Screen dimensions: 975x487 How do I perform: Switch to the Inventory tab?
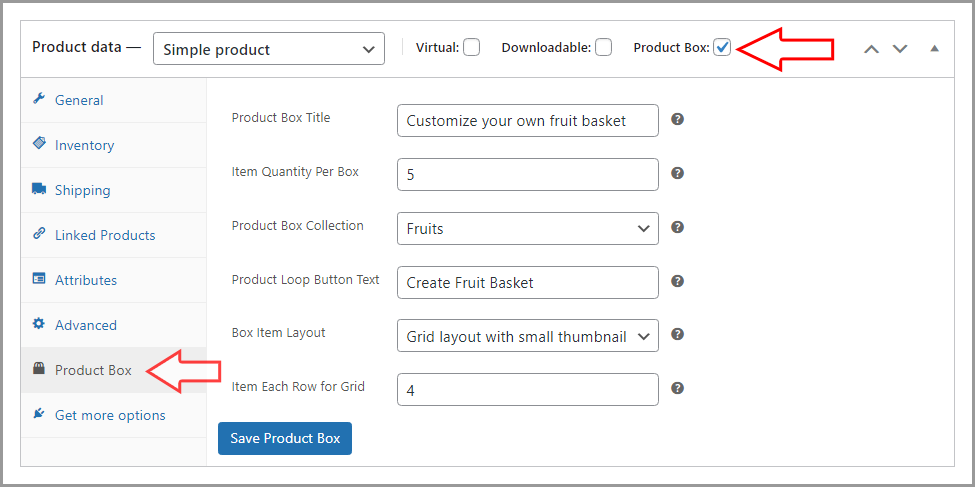[84, 145]
